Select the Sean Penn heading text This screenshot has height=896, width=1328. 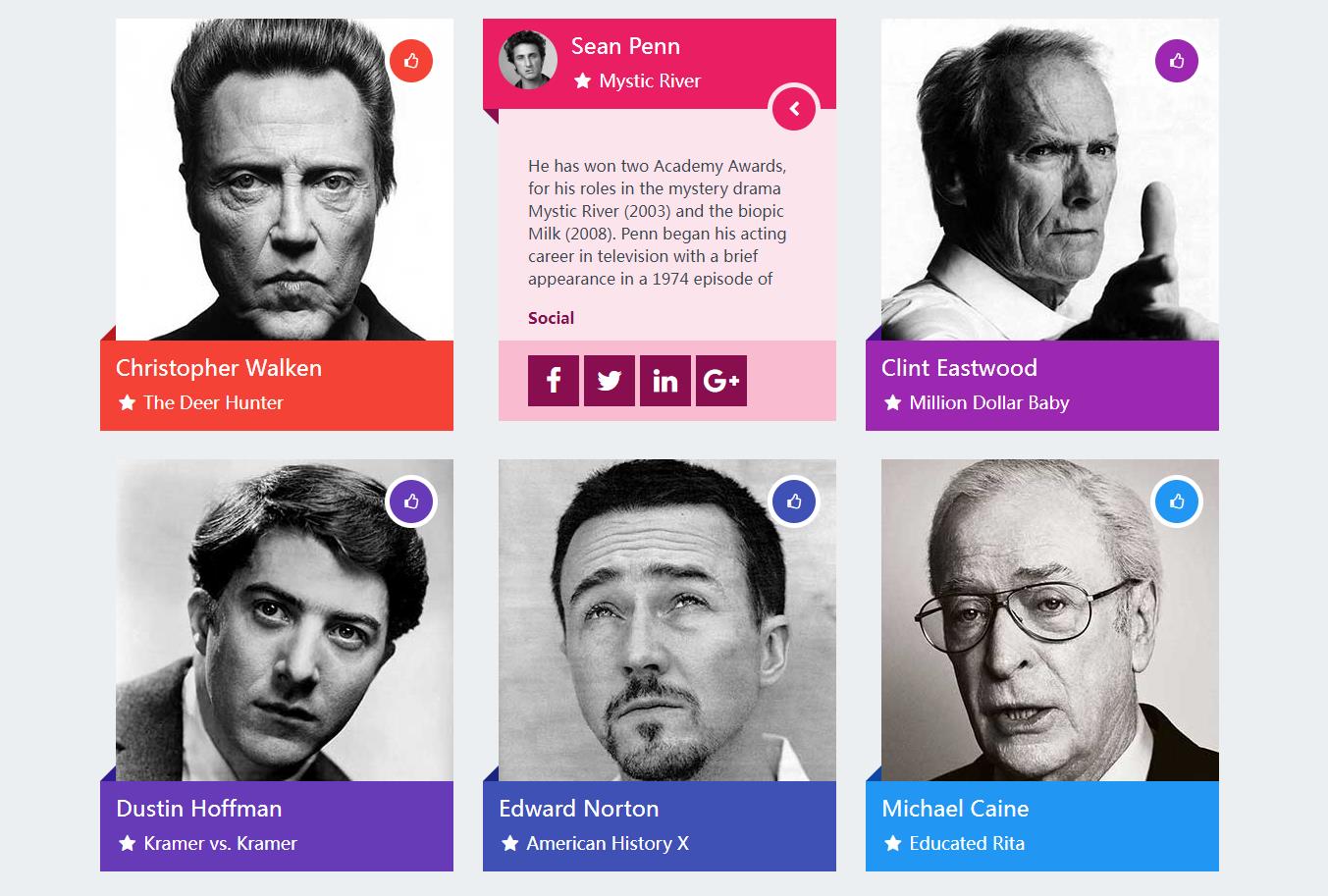click(x=625, y=46)
